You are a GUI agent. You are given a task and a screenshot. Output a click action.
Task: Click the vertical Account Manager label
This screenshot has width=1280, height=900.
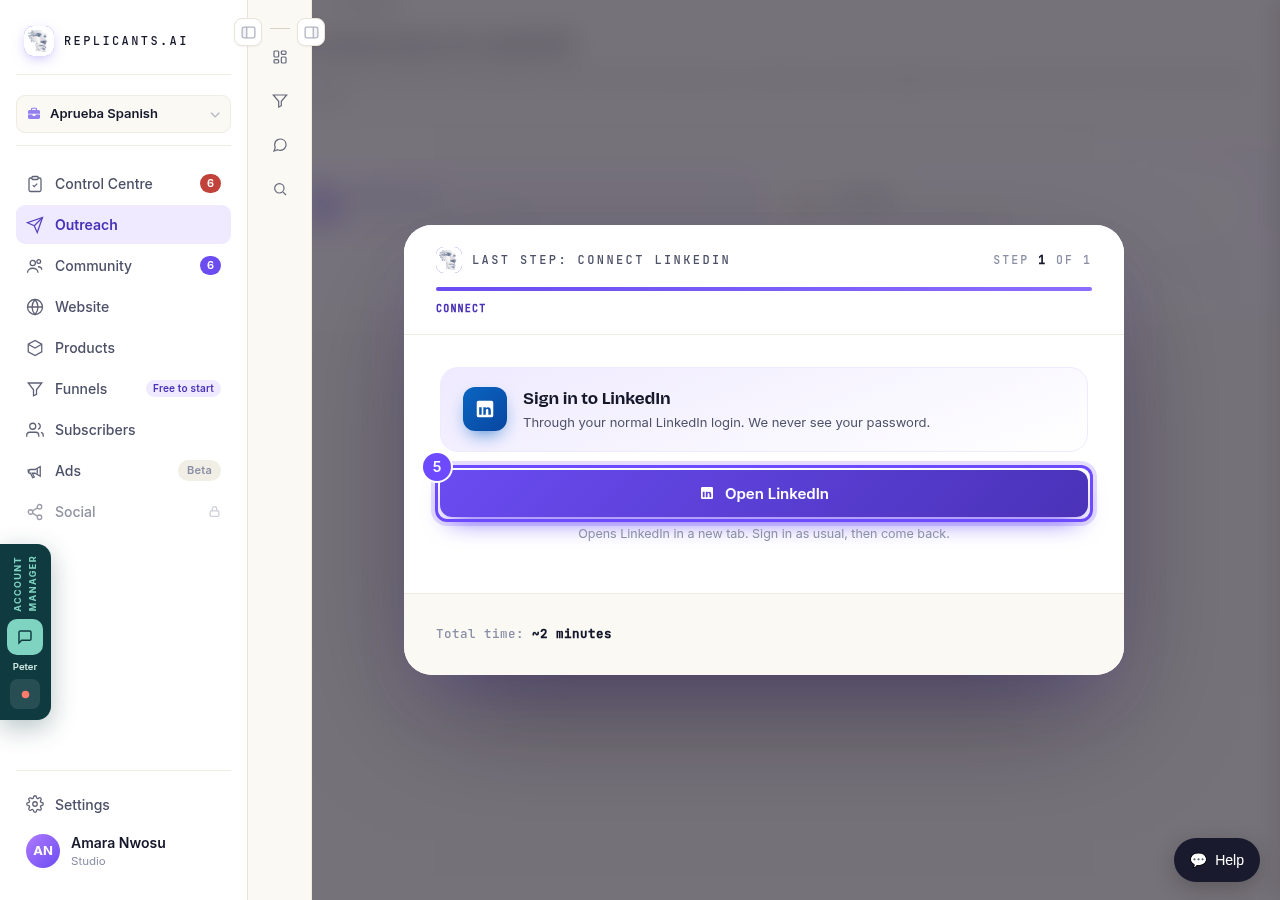point(25,584)
